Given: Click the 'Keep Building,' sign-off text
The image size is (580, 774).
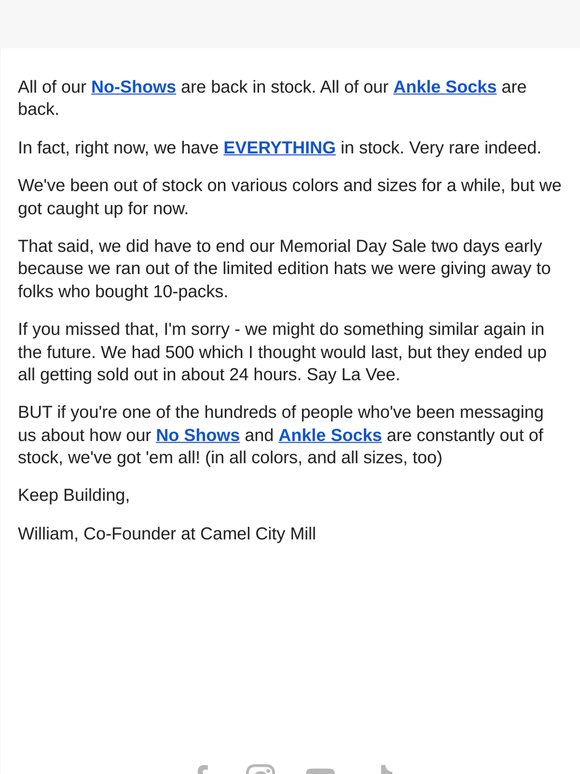Looking at the screenshot, I should pos(74,495).
